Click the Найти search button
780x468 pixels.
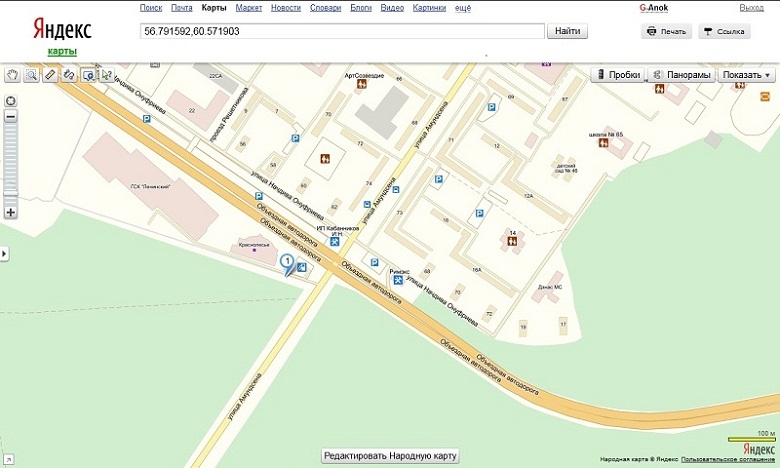(567, 31)
